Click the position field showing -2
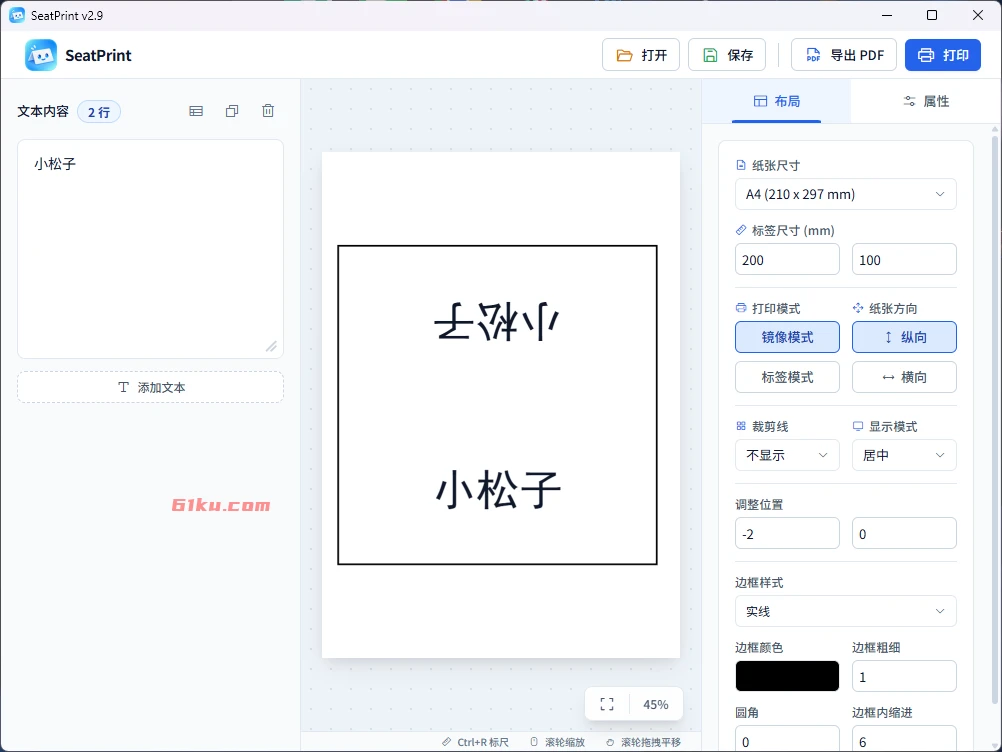The height and width of the screenshot is (752, 1002). click(787, 533)
